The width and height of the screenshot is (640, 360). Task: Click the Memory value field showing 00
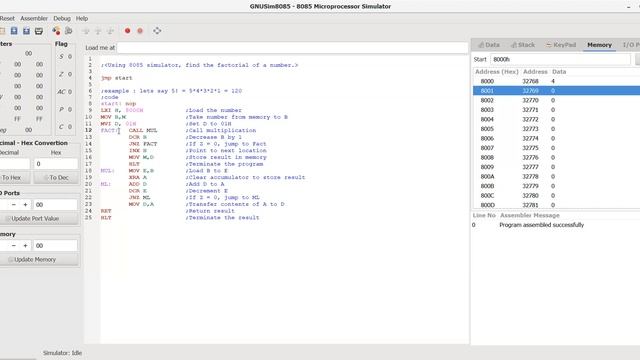(x=55, y=245)
